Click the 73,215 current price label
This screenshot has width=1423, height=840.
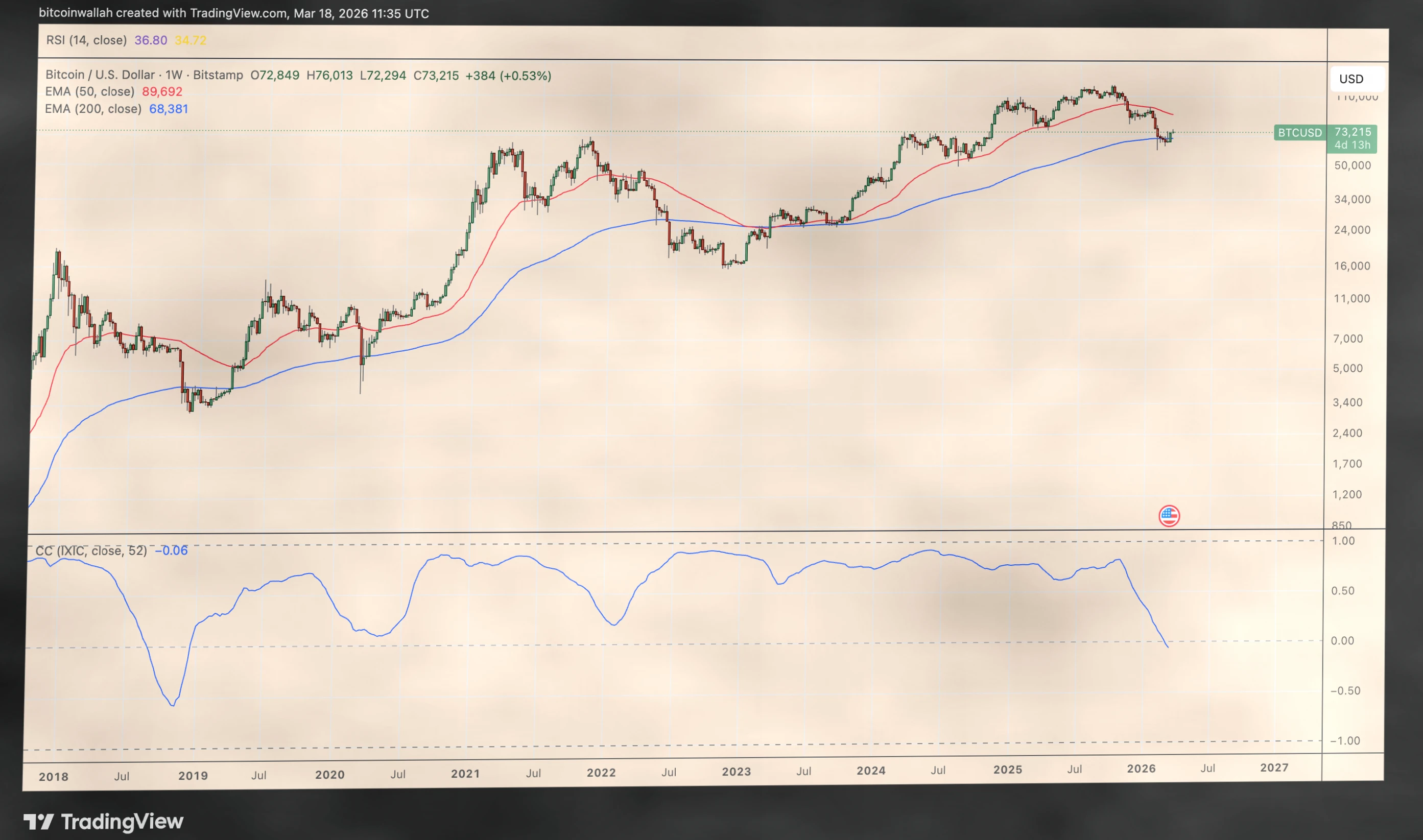coord(1352,132)
